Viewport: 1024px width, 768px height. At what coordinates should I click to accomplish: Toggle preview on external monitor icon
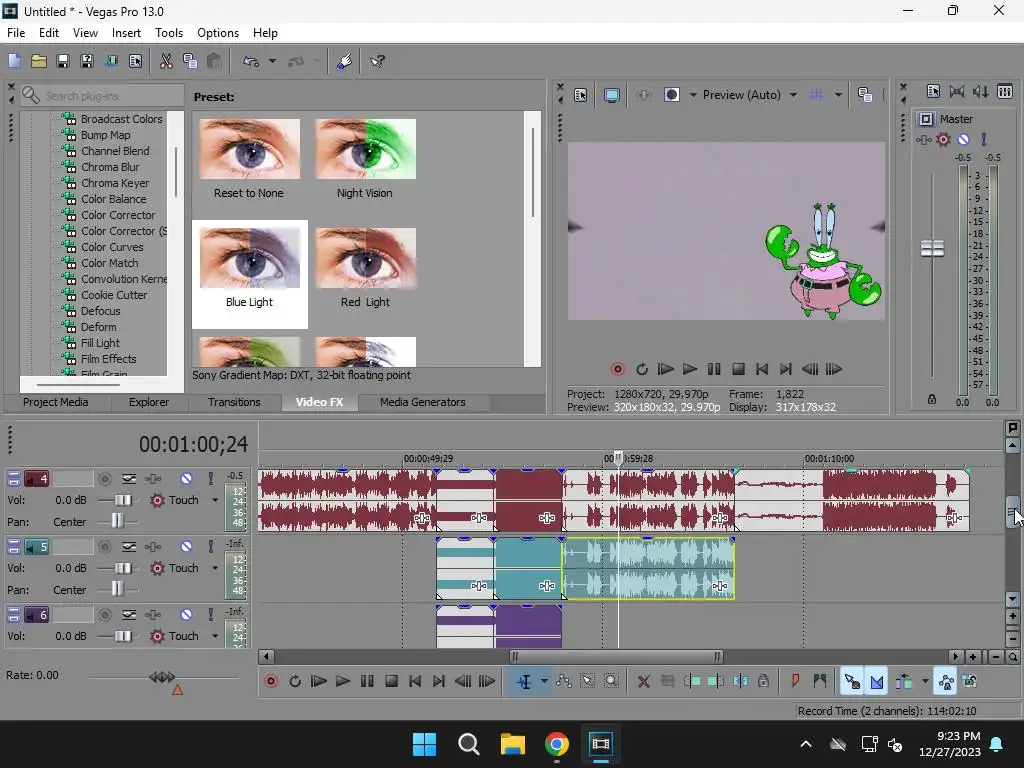pos(612,95)
